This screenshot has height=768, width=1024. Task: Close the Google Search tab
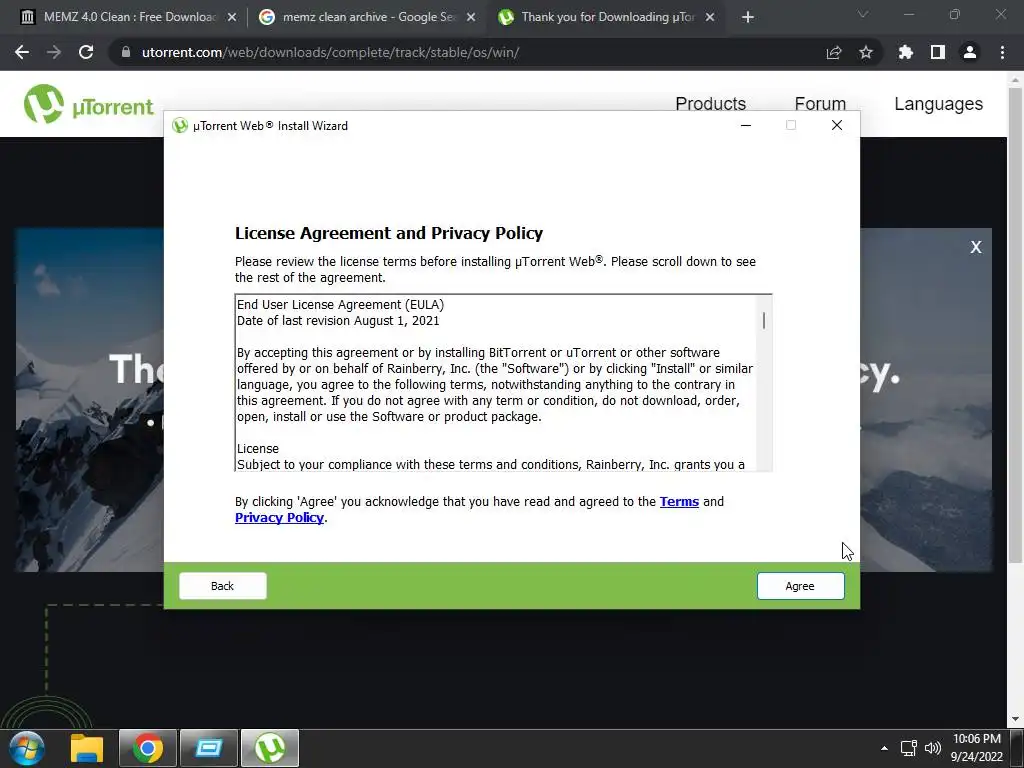tap(471, 18)
